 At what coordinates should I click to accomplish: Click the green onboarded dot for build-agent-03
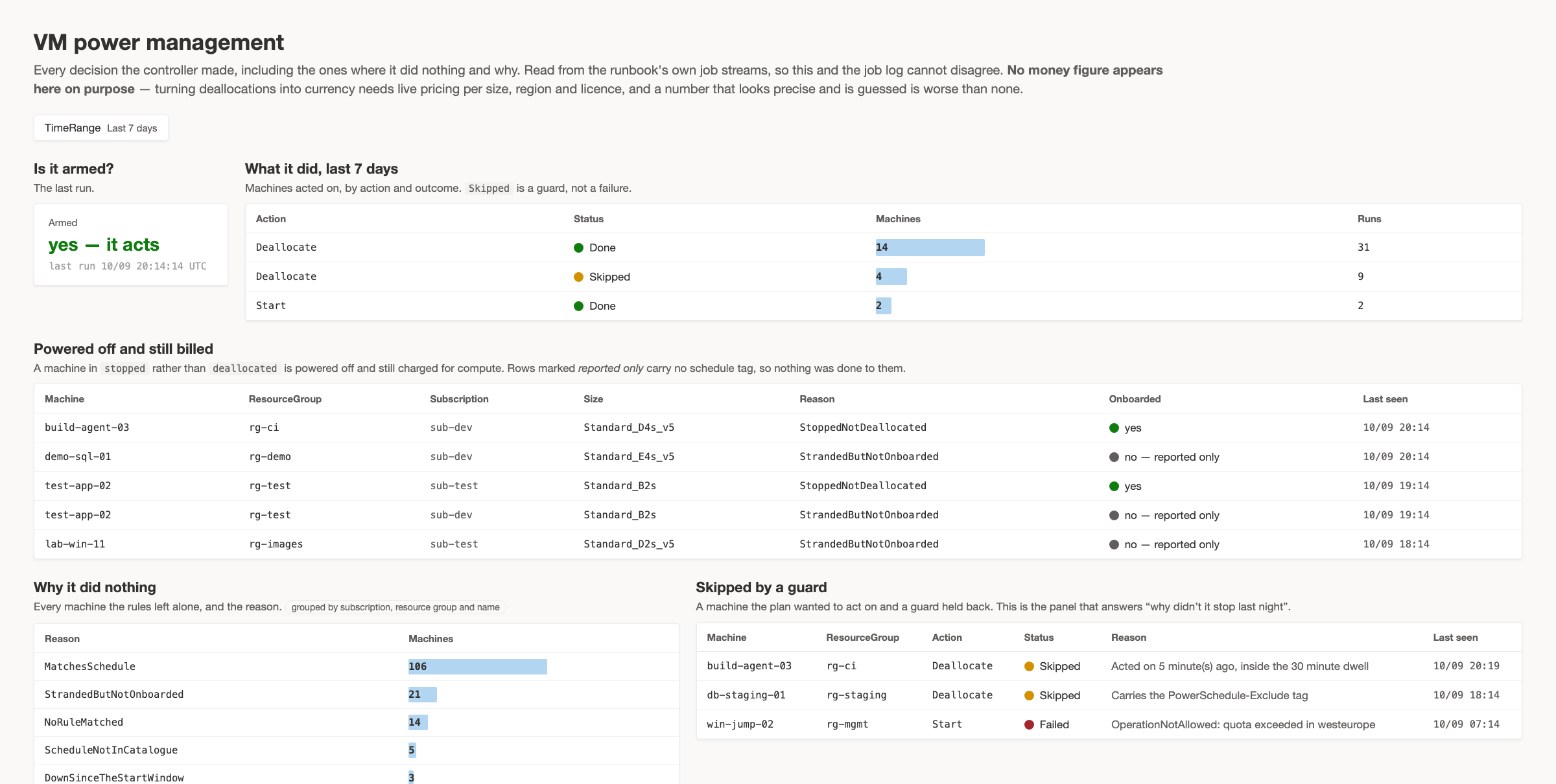[1114, 428]
